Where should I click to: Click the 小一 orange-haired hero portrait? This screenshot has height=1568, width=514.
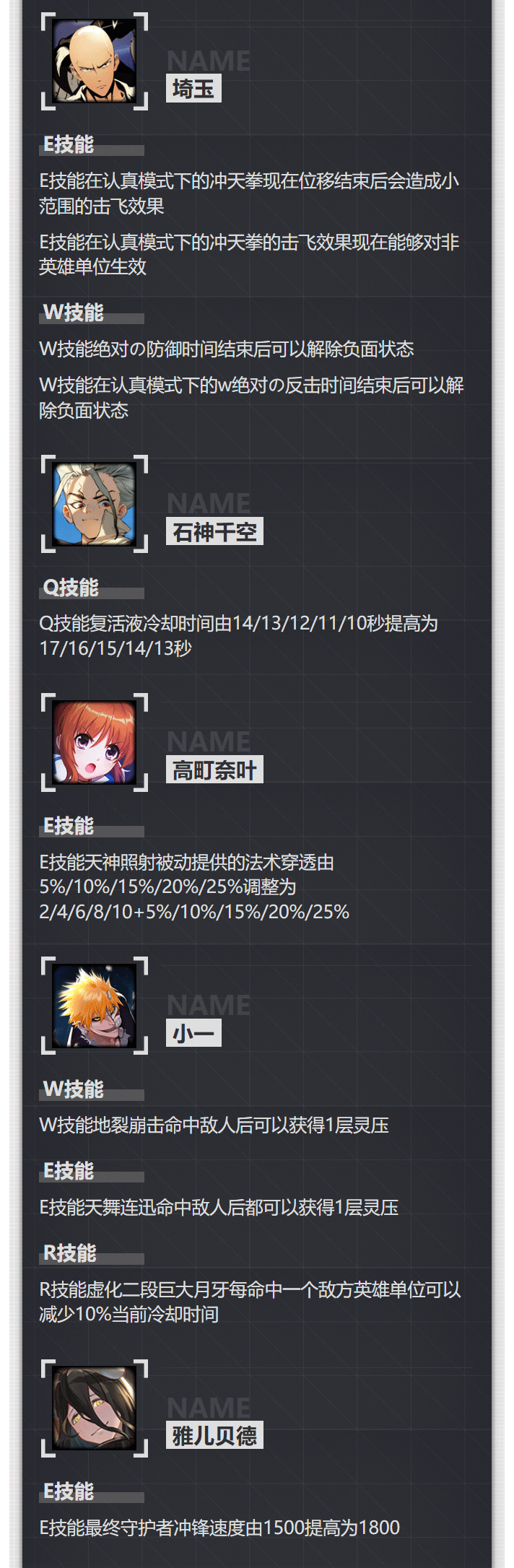click(95, 1006)
